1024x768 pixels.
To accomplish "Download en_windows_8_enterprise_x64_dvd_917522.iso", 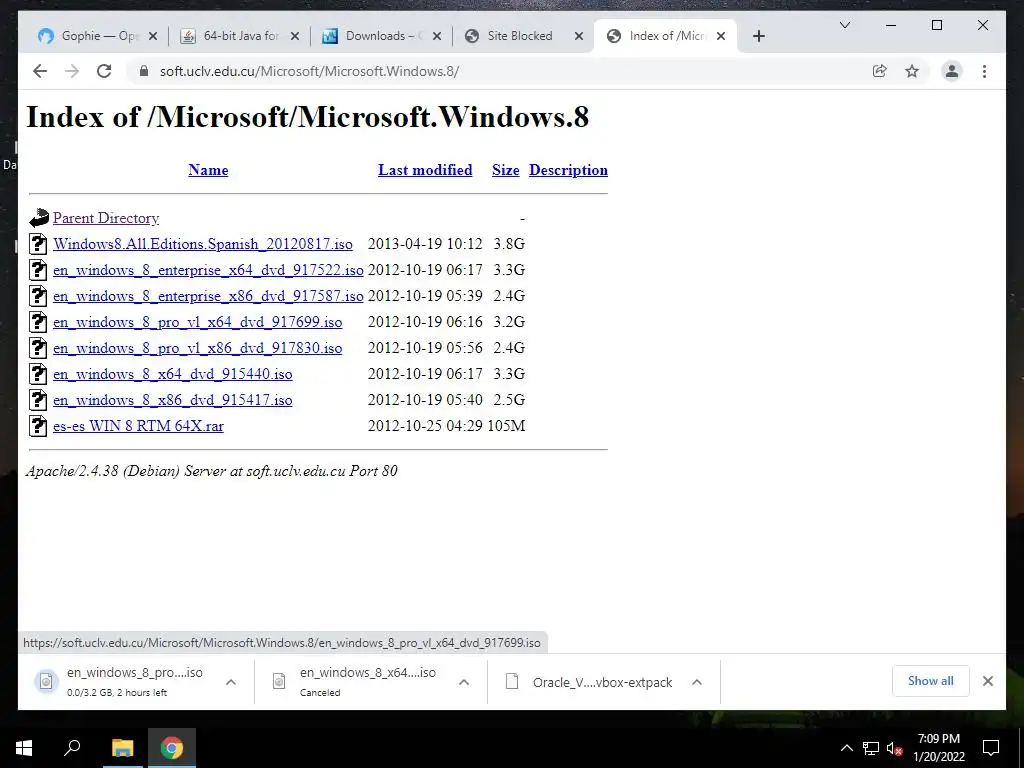I will (208, 270).
